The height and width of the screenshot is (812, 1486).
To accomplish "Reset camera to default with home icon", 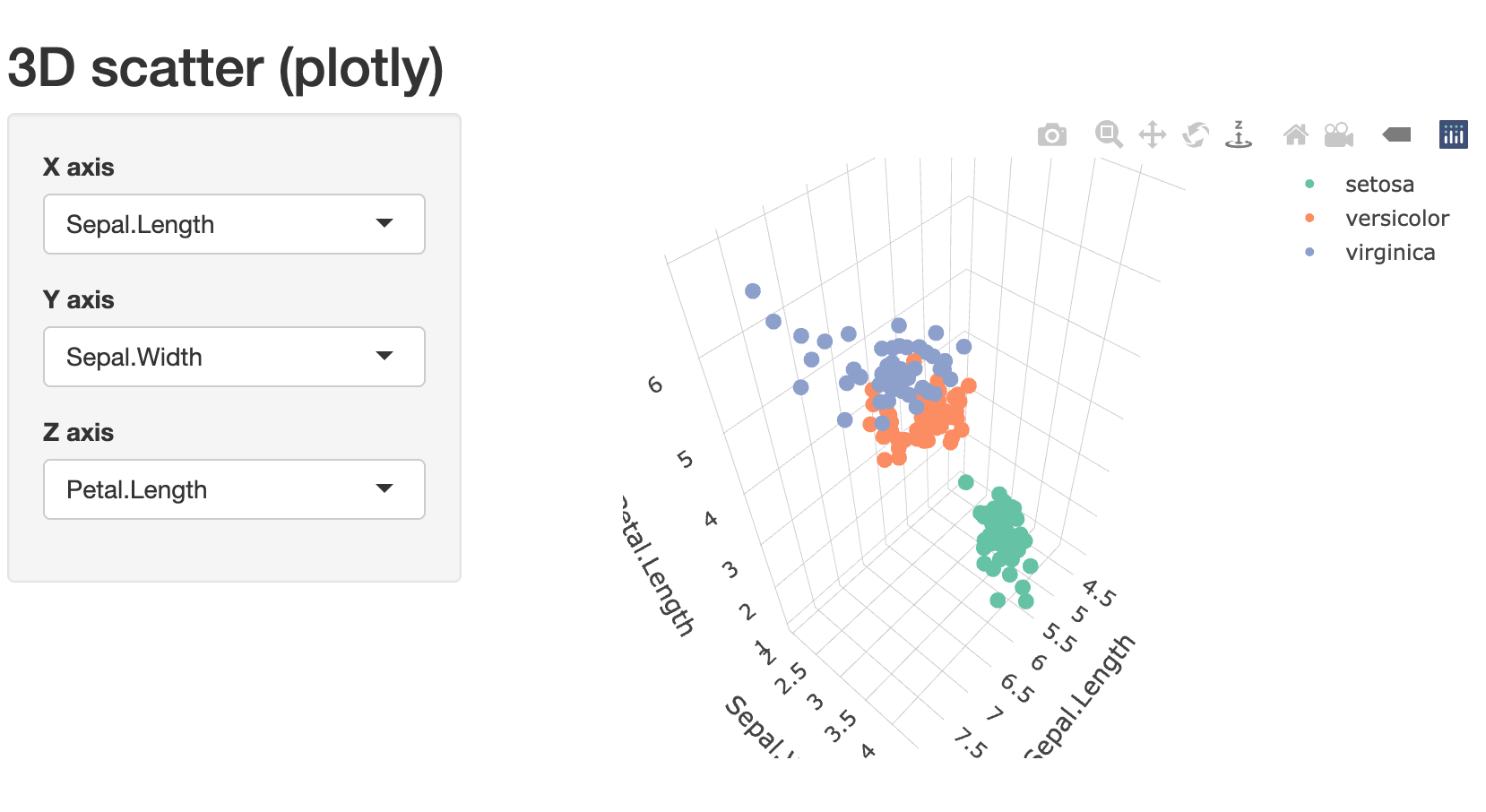I will (x=1296, y=135).
